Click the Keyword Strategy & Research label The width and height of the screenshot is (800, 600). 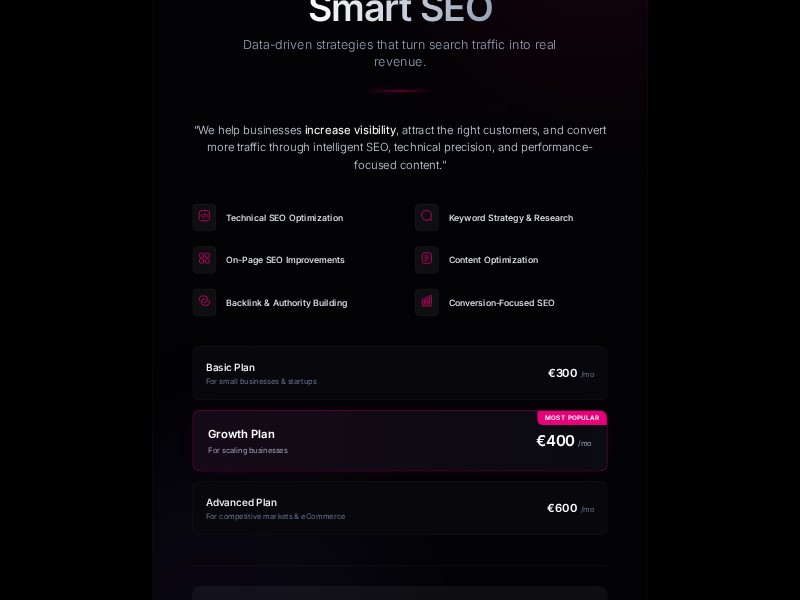click(x=511, y=218)
